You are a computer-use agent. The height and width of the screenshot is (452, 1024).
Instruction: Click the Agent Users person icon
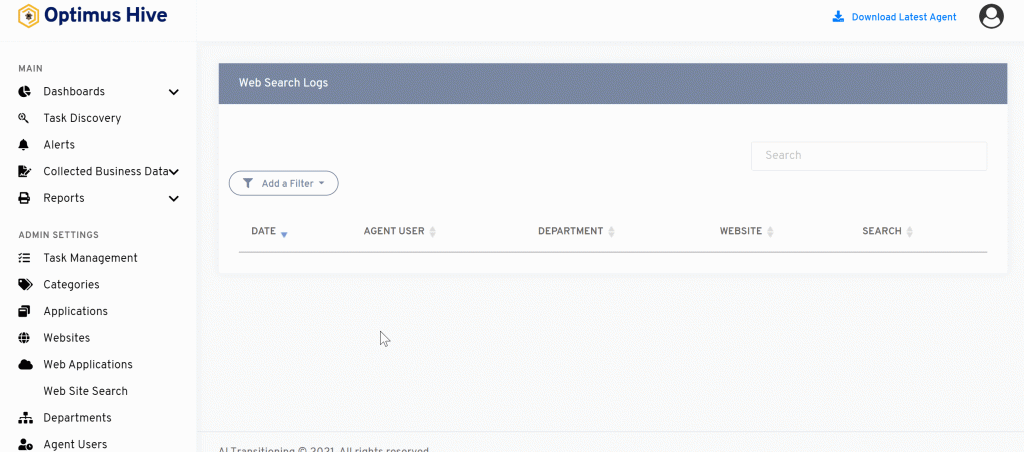click(25, 445)
